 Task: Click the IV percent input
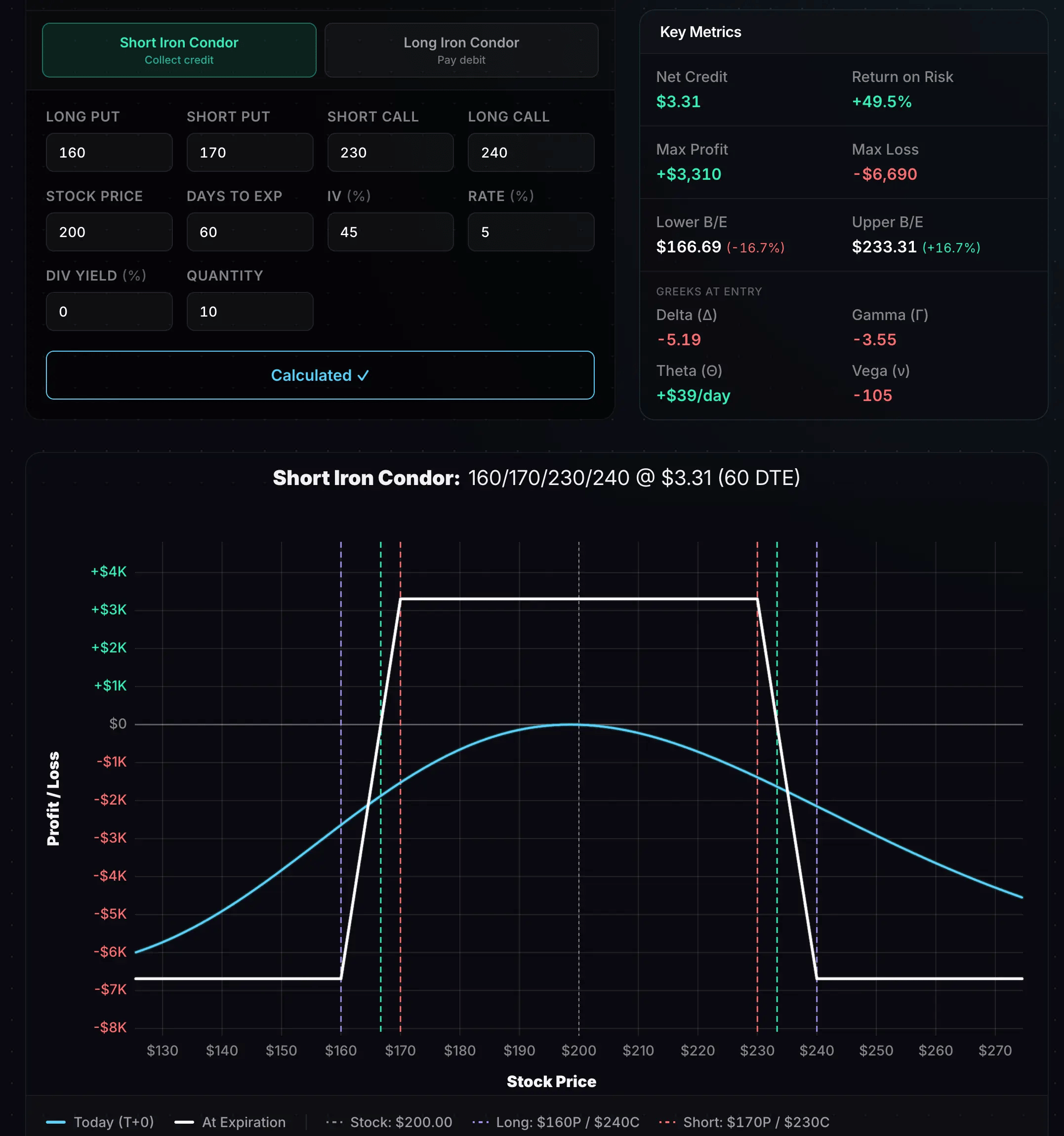coord(390,232)
